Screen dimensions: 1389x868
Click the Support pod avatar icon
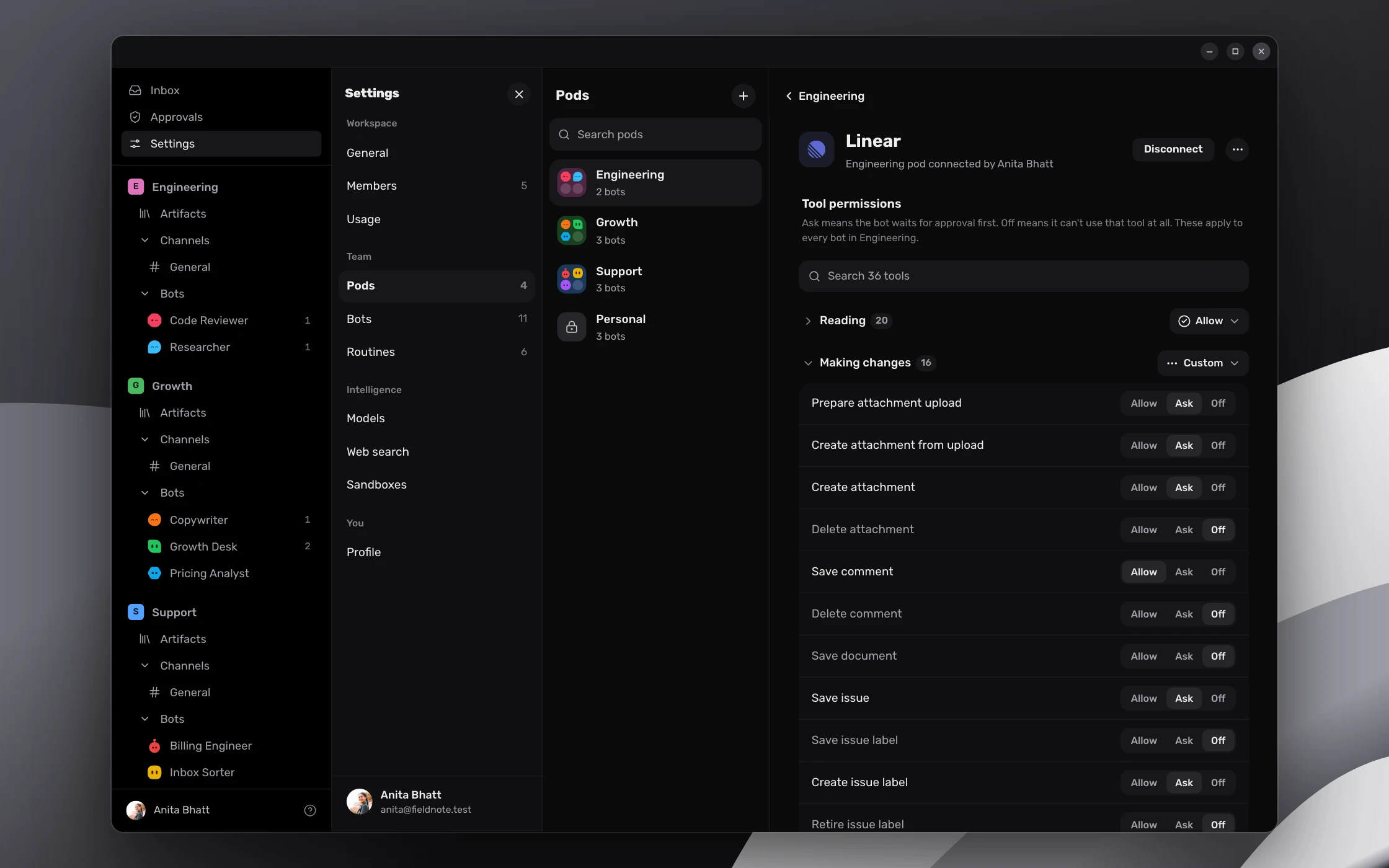[572, 279]
